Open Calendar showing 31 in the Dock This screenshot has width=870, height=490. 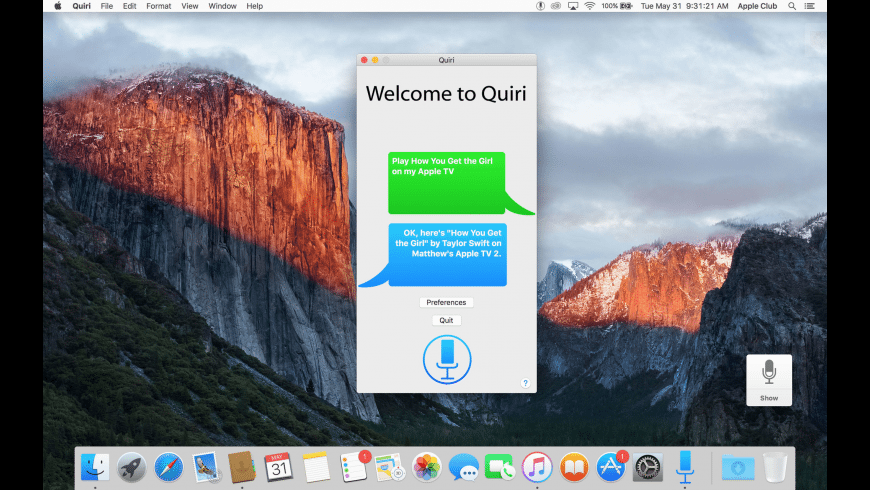click(x=279, y=467)
